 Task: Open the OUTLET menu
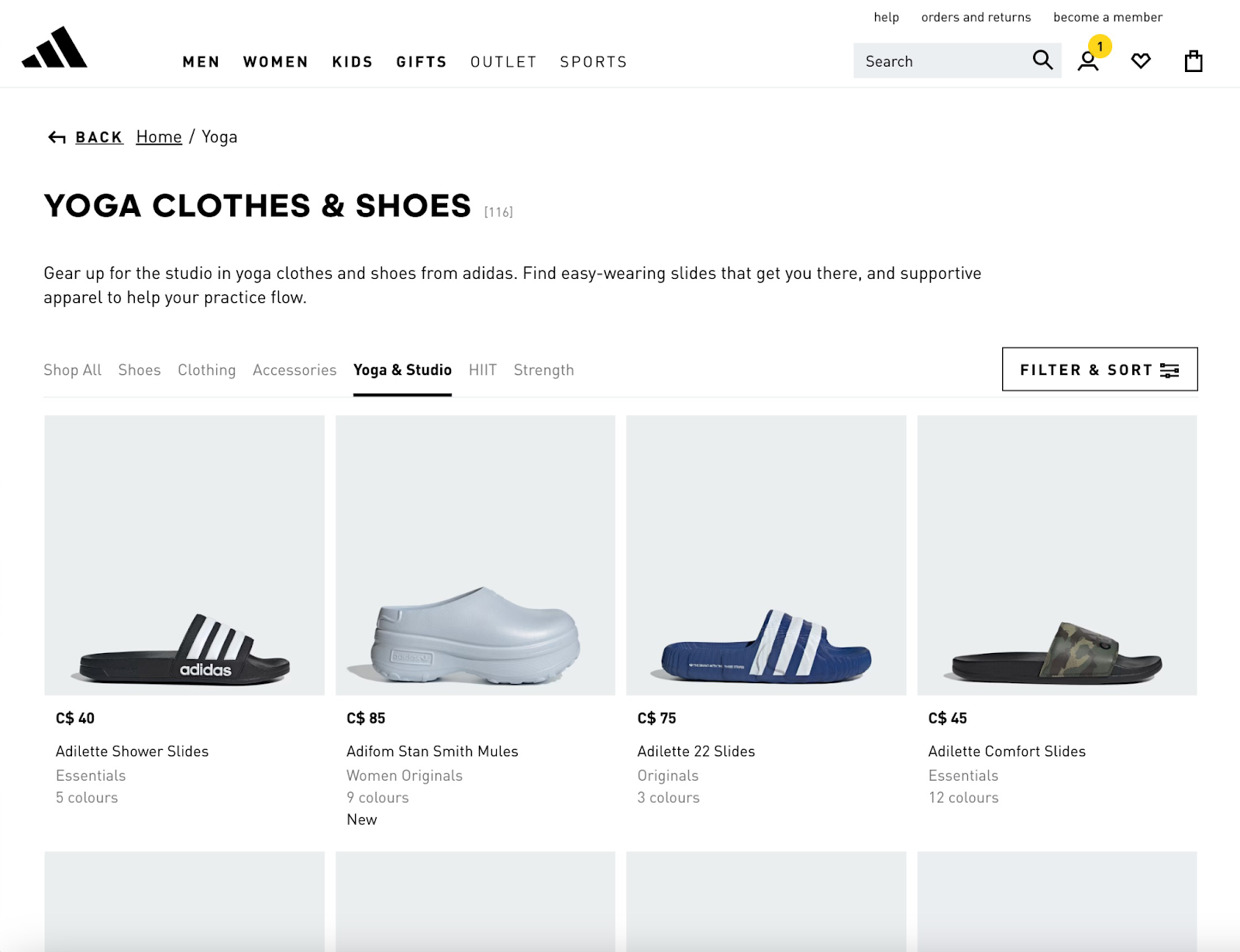tap(504, 62)
